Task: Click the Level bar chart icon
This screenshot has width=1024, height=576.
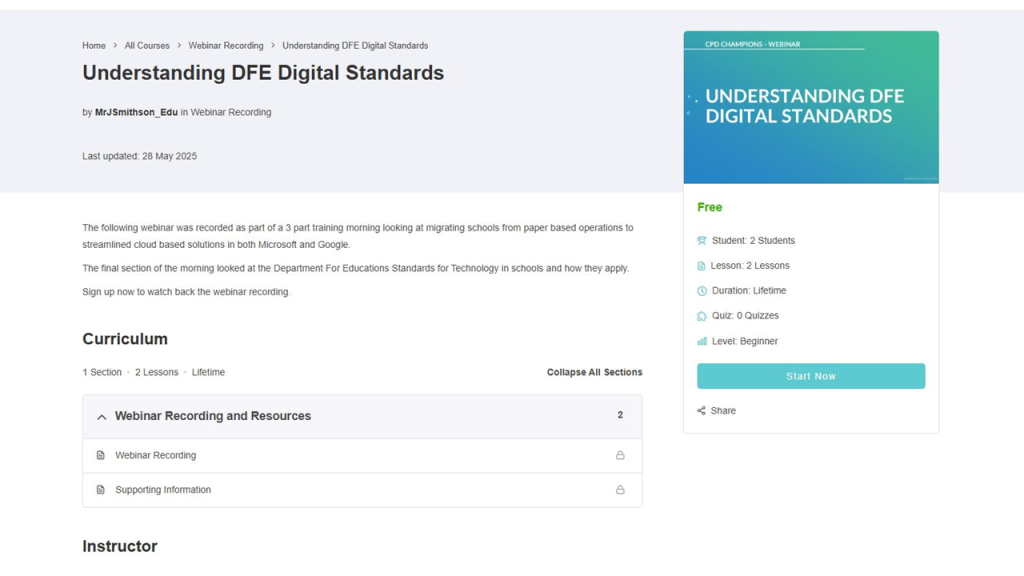Action: [702, 341]
